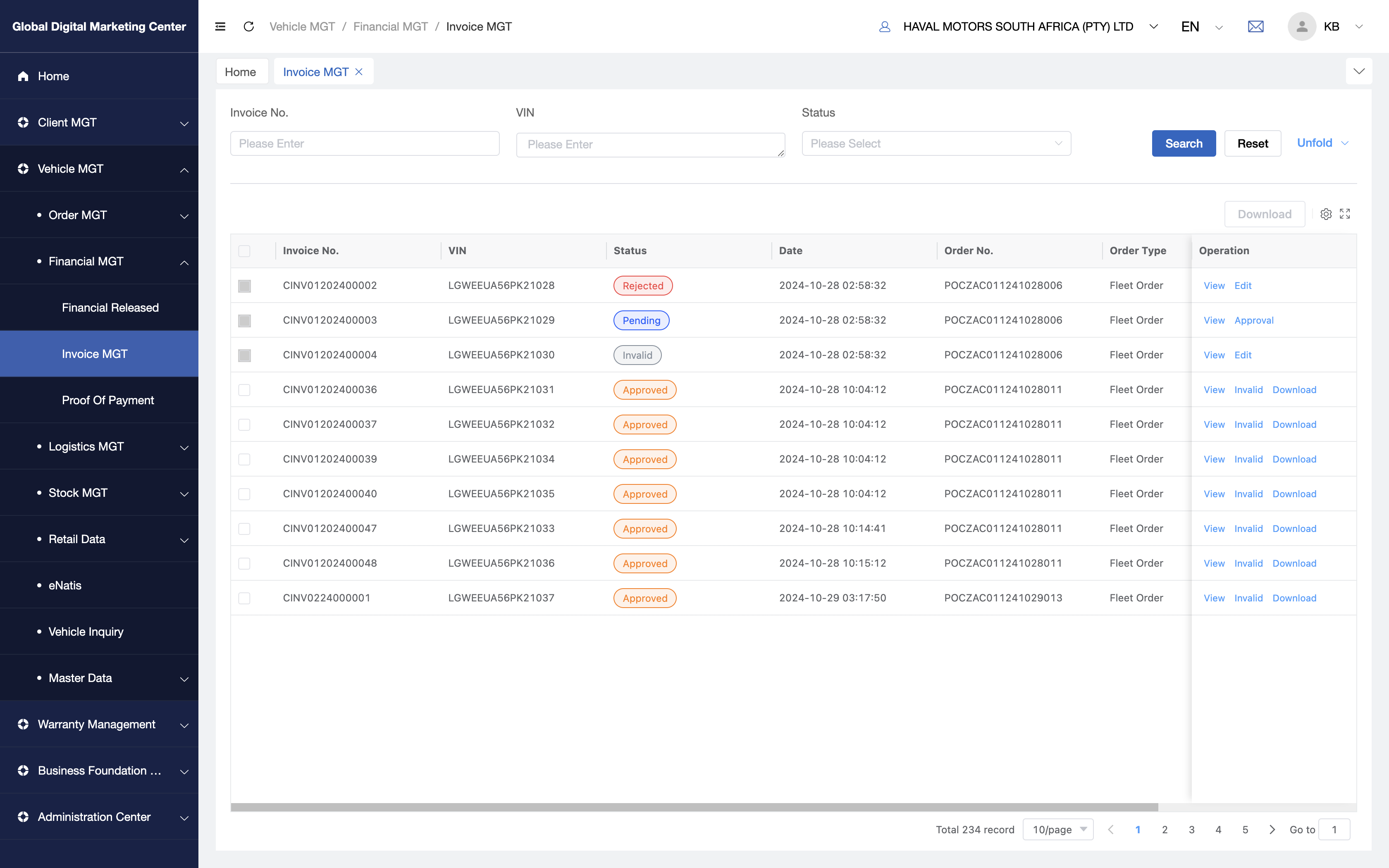Expand Order MGT submenu
Screen dimensions: 1389x868
pos(99,215)
